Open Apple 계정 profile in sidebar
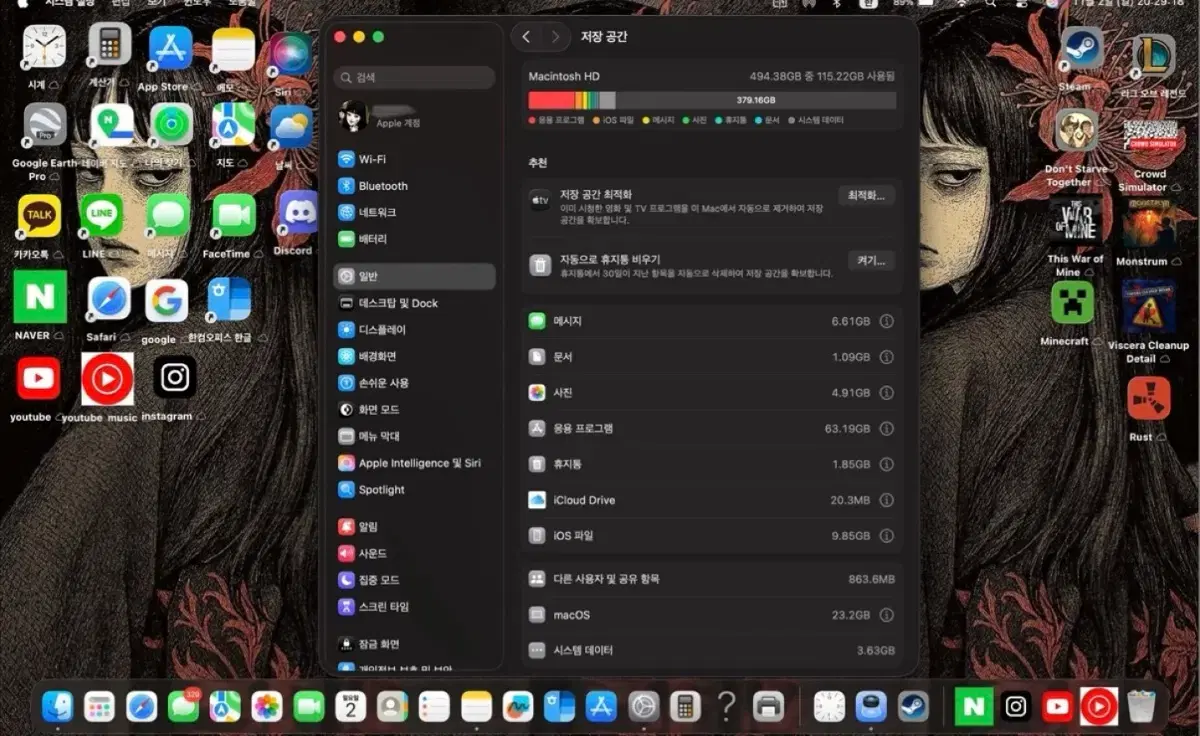 [414, 116]
